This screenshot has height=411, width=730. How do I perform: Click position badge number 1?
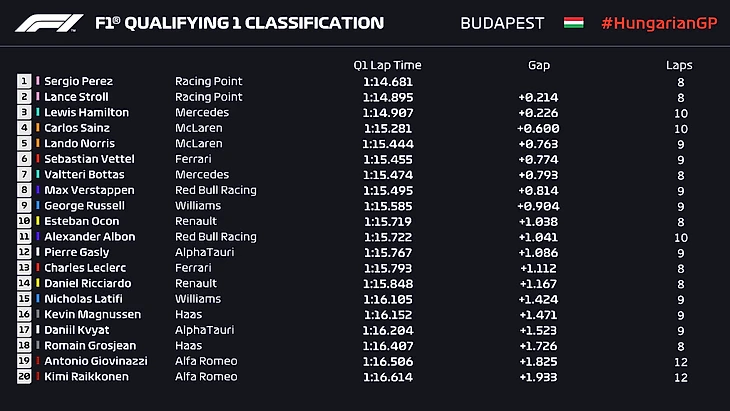24,81
